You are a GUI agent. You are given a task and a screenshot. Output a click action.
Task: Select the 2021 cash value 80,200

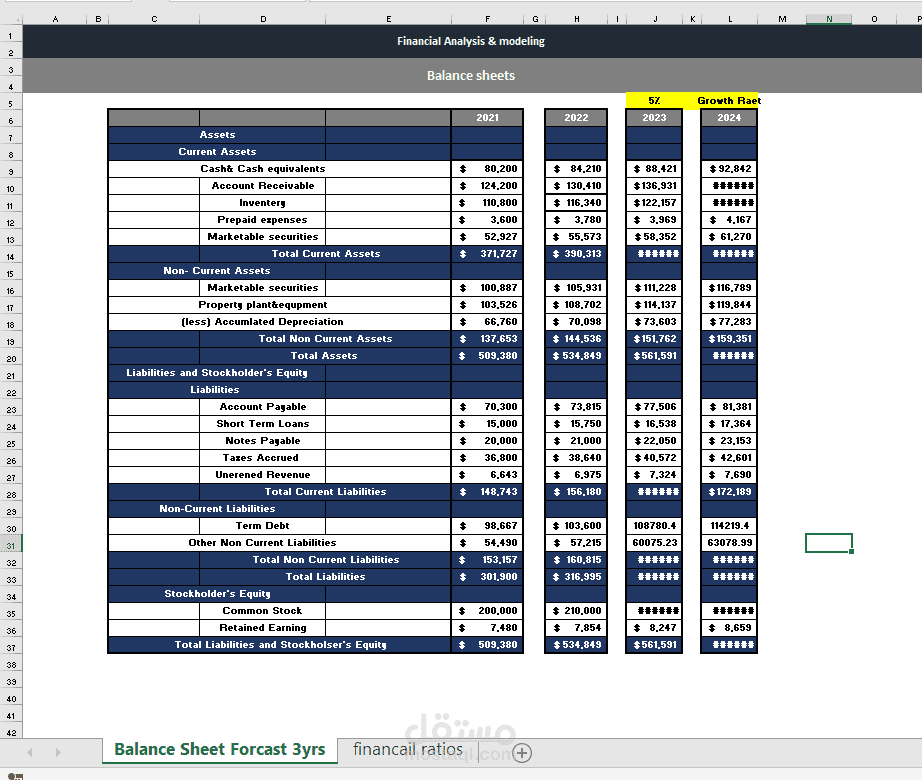487,169
